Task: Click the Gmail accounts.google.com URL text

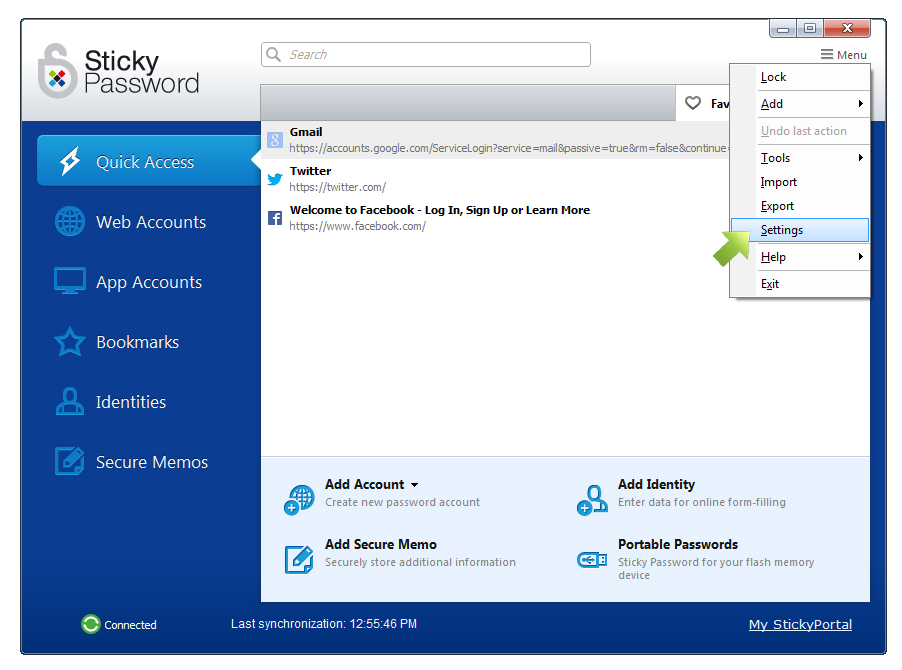Action: pos(509,148)
